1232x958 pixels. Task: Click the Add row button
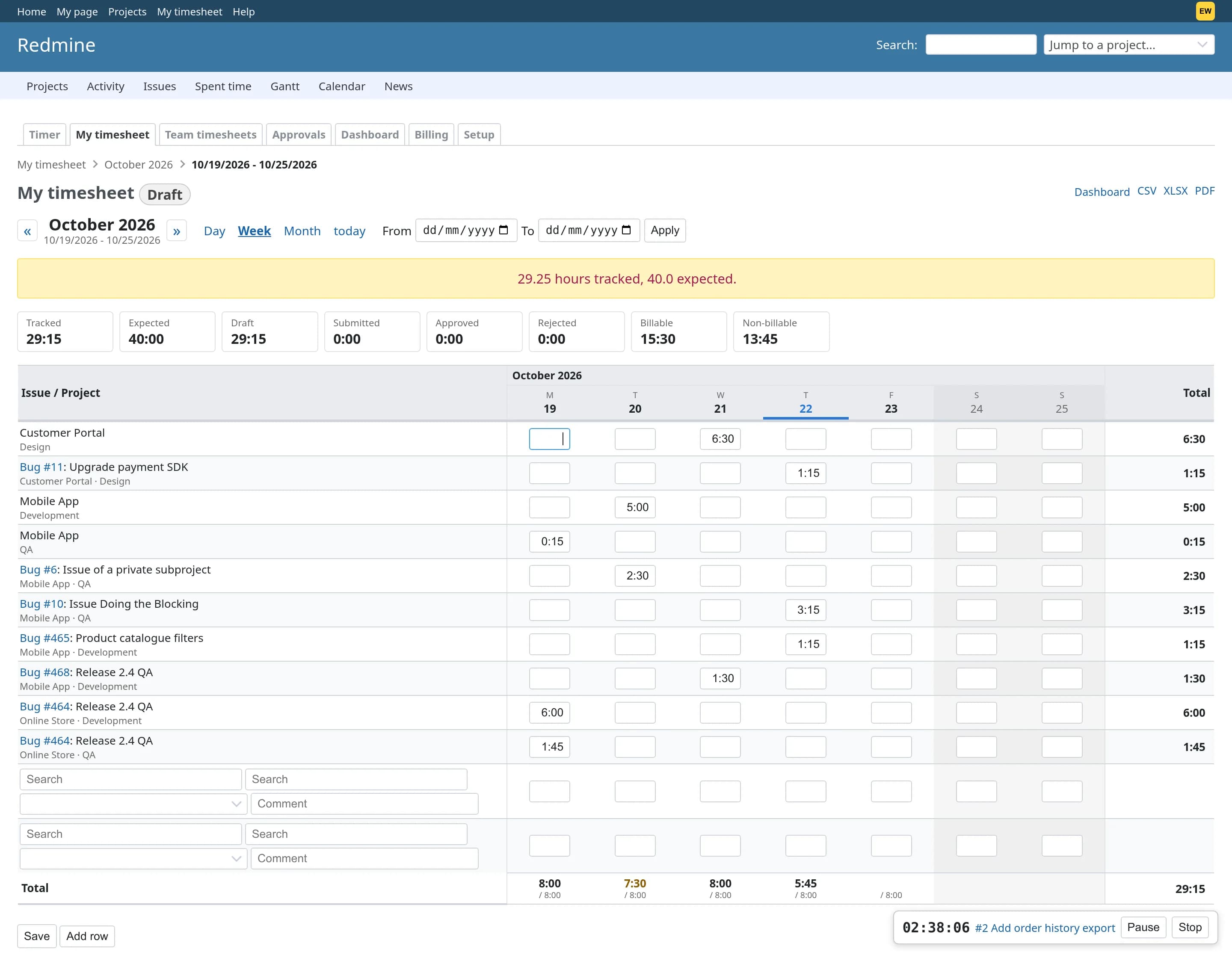tap(87, 936)
